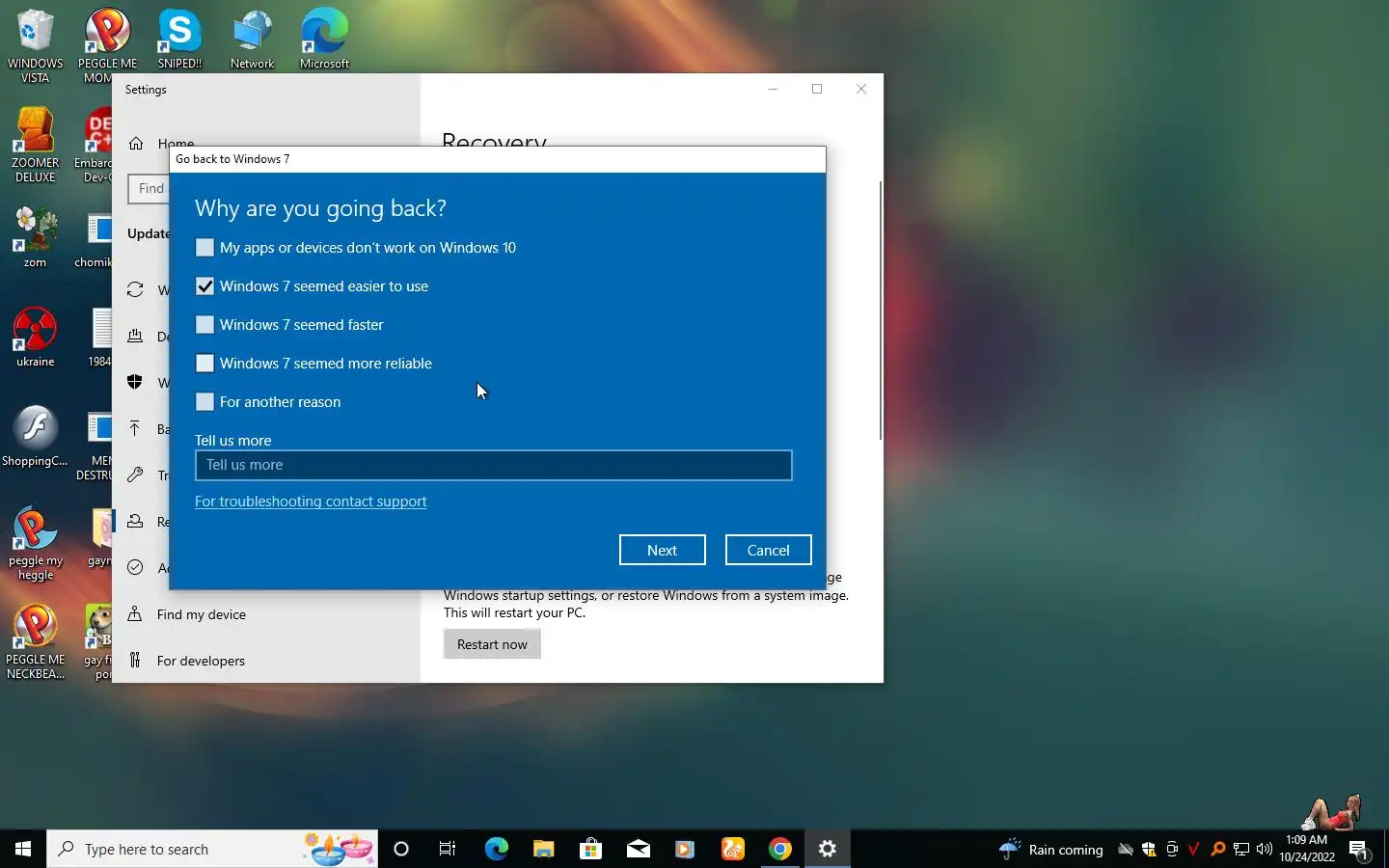Select SNIPED!! Skype desktop shortcut
Screen dimensions: 1389x868
click(x=179, y=40)
